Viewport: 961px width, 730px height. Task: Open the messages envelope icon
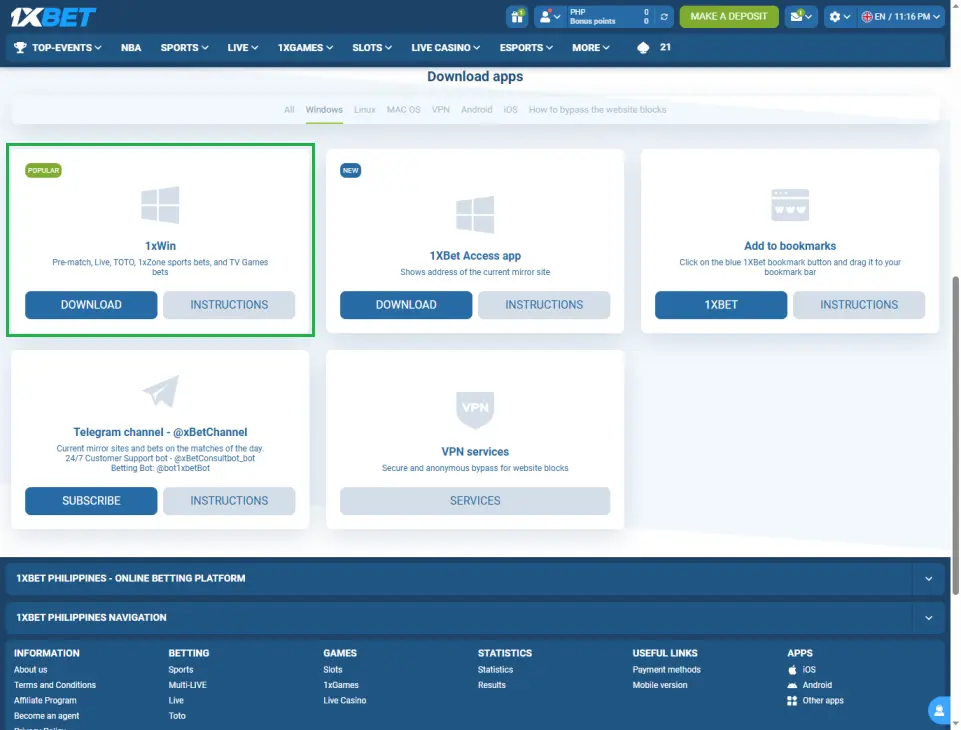click(x=801, y=17)
